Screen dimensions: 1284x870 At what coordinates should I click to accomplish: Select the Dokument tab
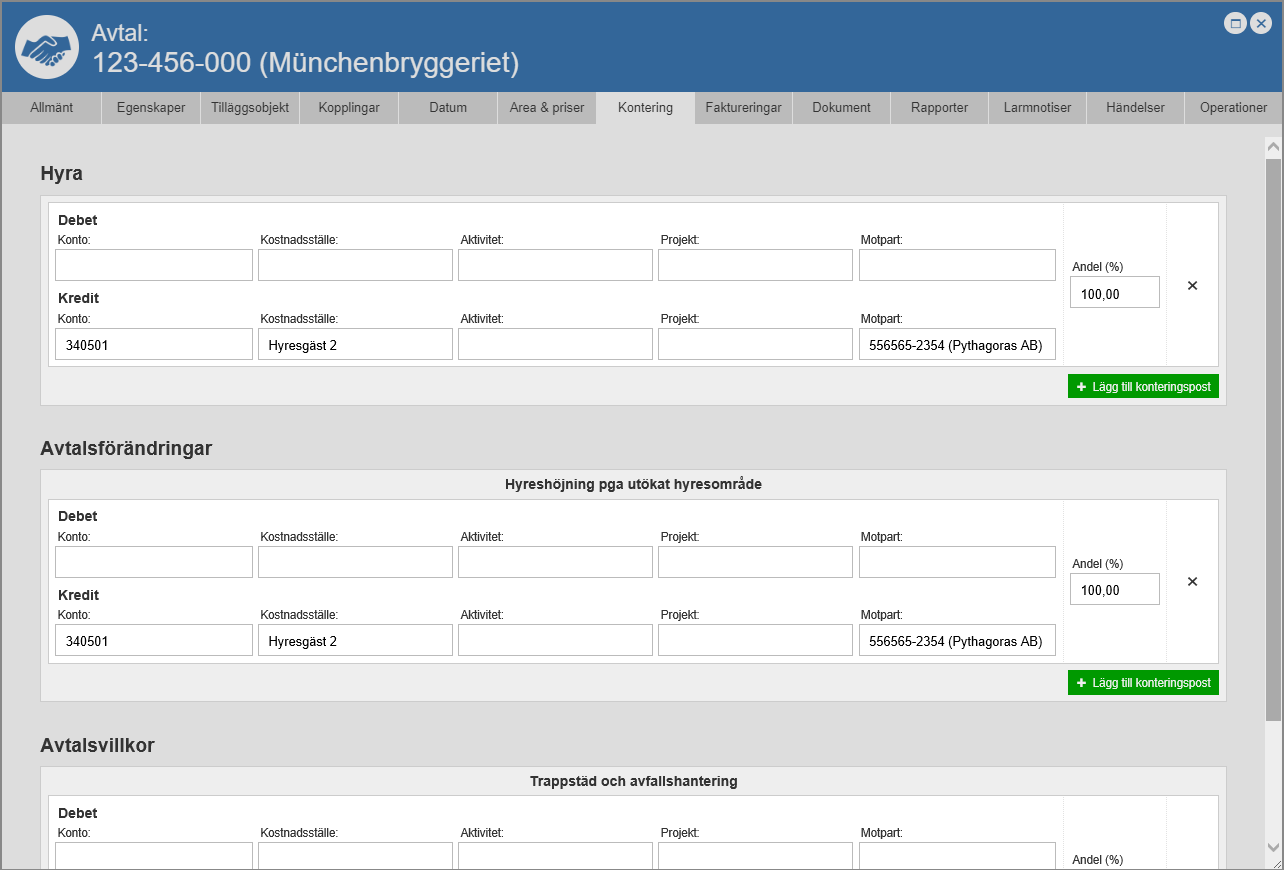click(841, 108)
